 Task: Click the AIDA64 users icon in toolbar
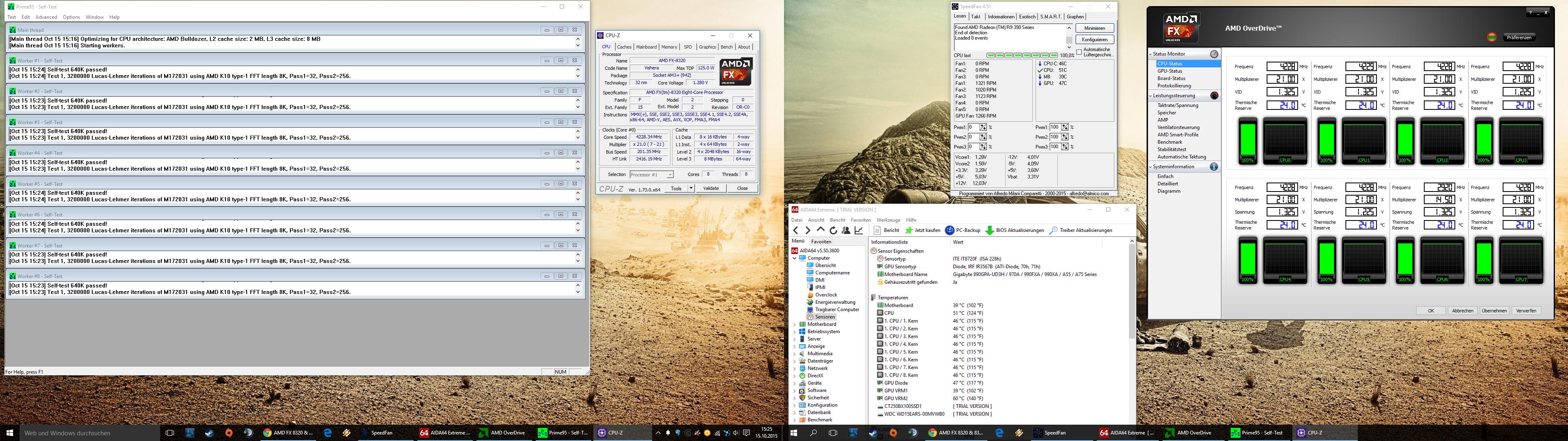[x=846, y=231]
